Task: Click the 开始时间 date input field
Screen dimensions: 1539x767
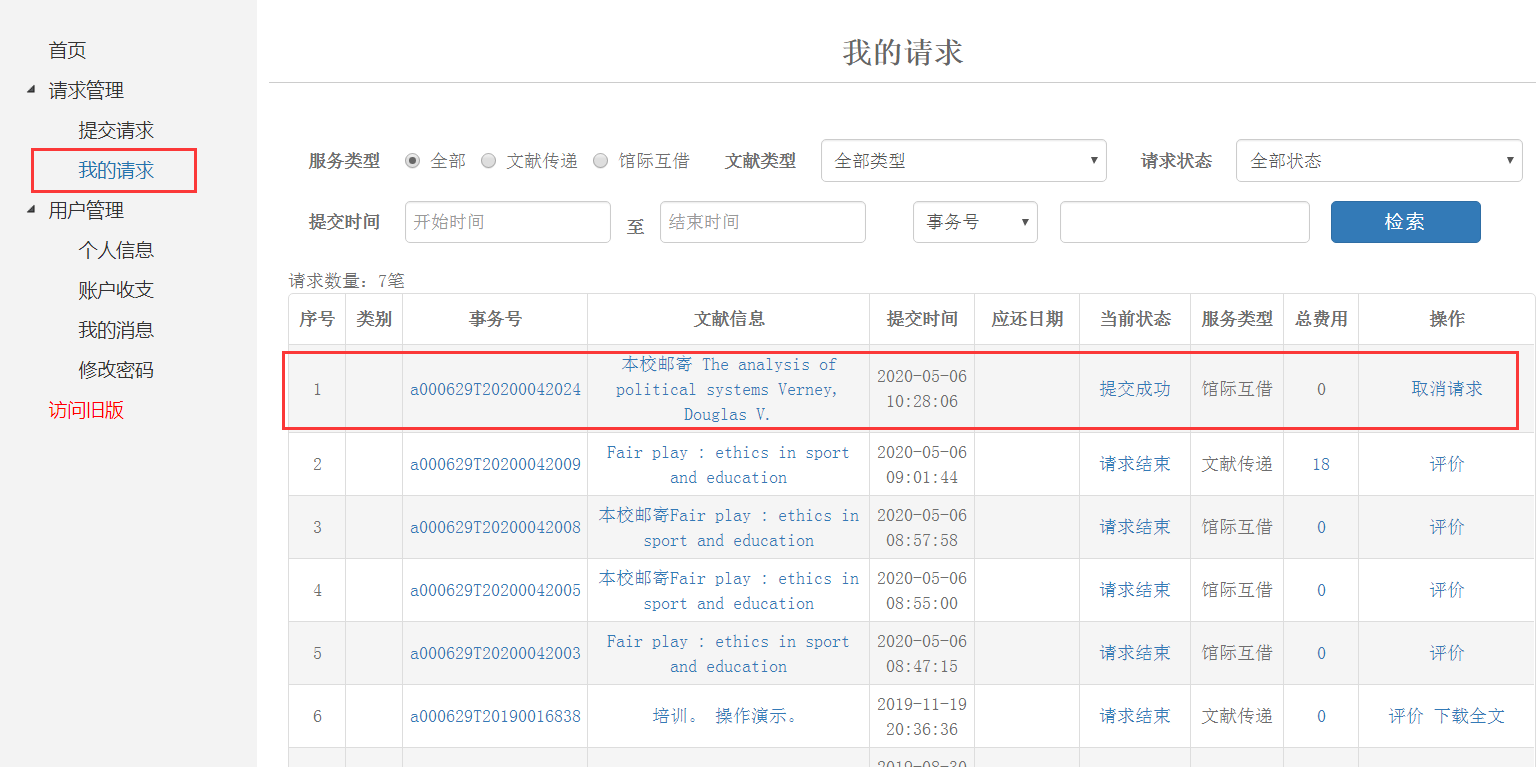Action: point(507,222)
